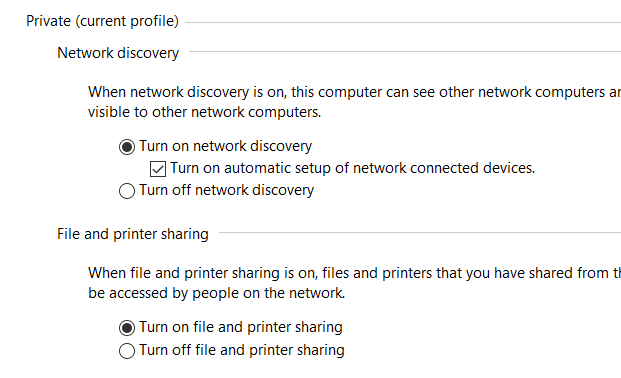The width and height of the screenshot is (621, 378).
Task: Click the separator line next to Network discovery
Action: pos(405,52)
